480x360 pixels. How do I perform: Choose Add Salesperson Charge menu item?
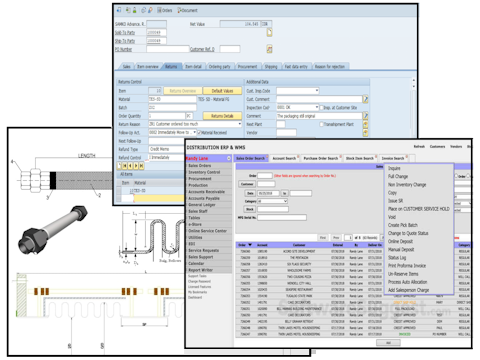(408, 290)
